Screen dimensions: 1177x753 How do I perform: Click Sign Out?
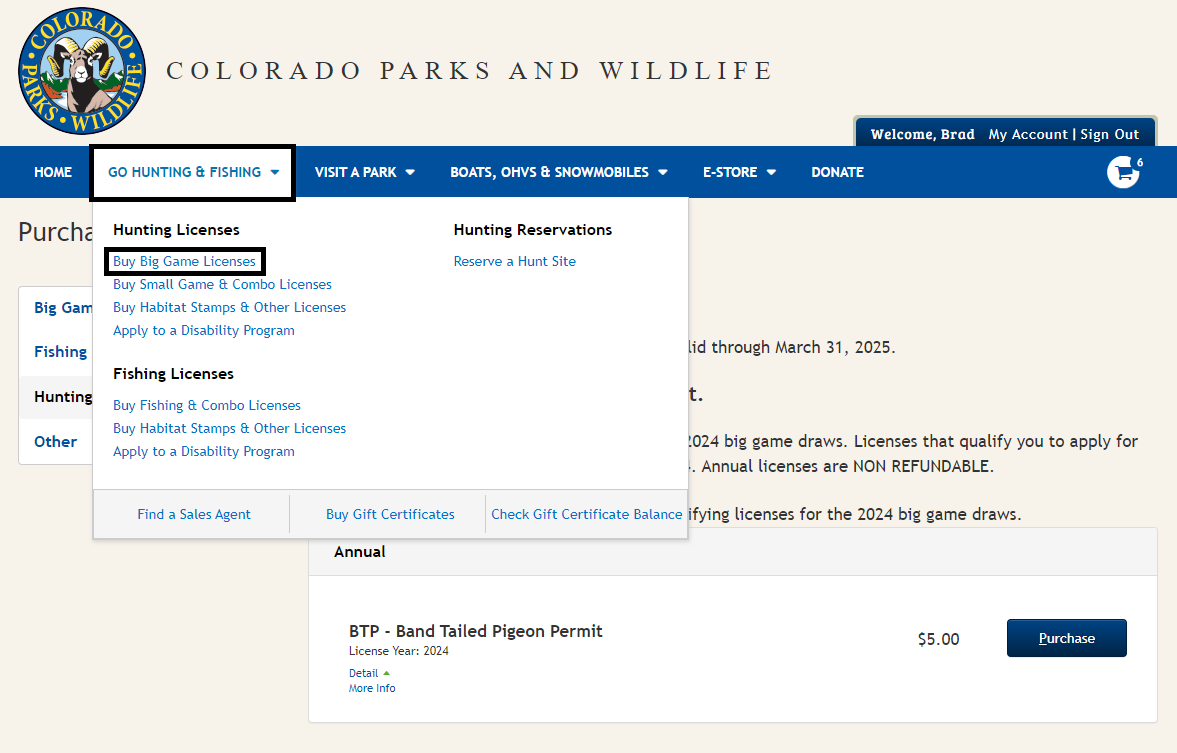pos(1109,134)
